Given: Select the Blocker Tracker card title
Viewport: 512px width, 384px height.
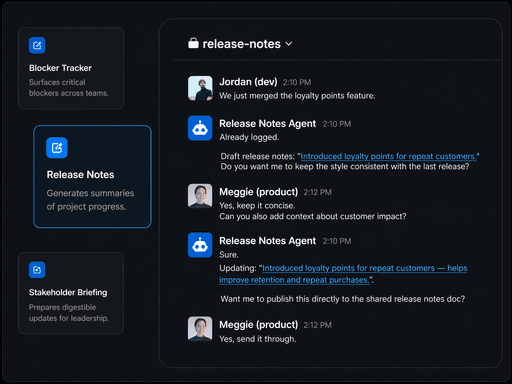Looking at the screenshot, I should click(60, 68).
